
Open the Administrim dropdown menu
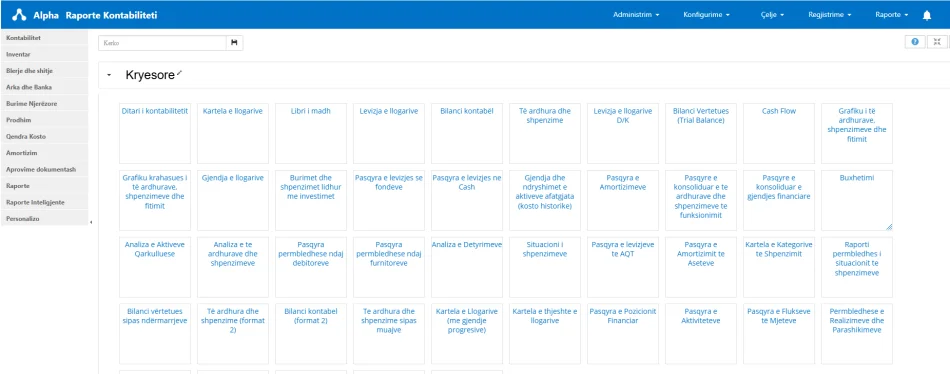click(x=636, y=15)
